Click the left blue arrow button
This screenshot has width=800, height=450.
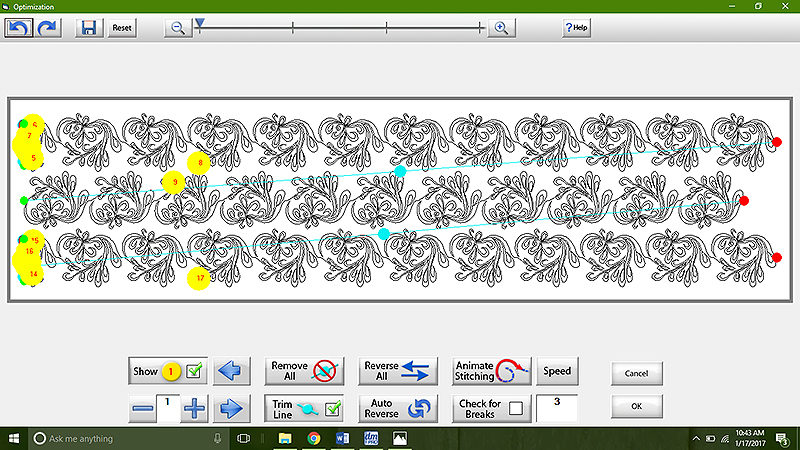[x=231, y=372]
